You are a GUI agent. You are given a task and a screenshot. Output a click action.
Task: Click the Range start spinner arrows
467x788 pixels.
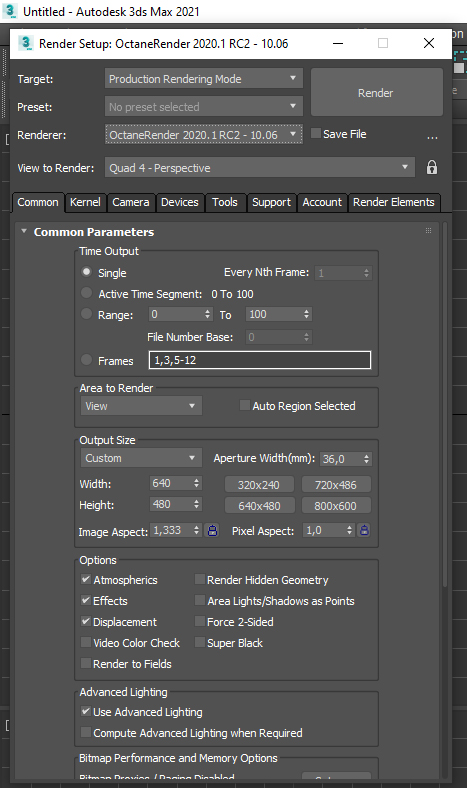208,314
